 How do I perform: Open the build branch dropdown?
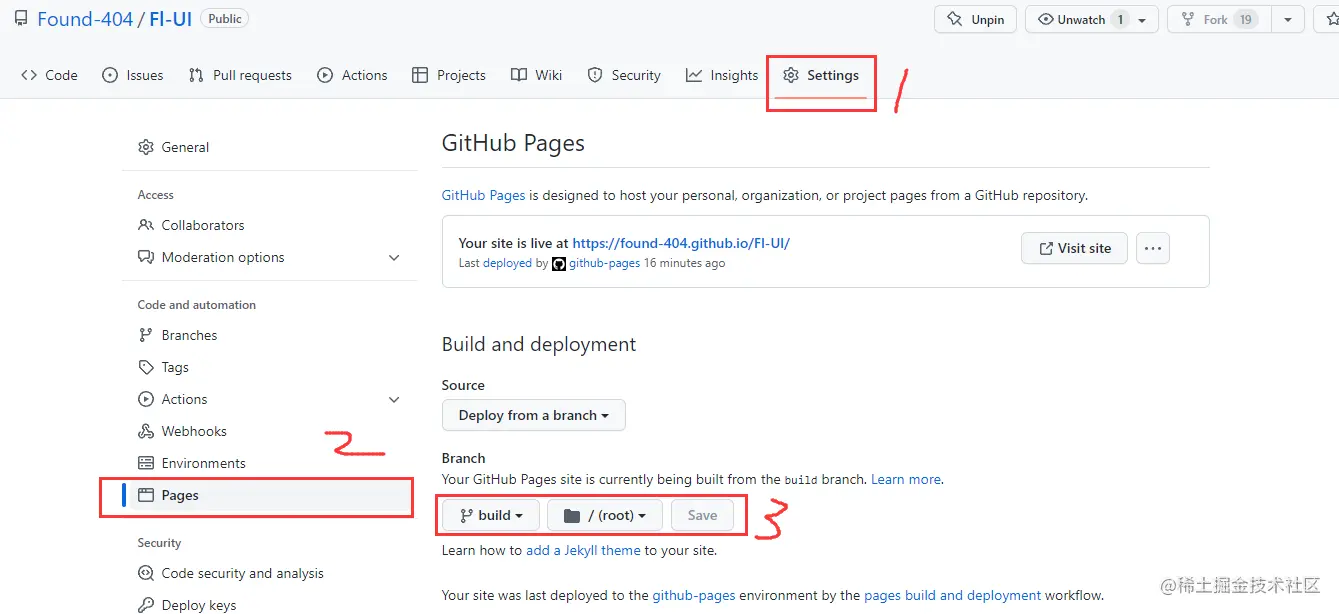coord(491,515)
